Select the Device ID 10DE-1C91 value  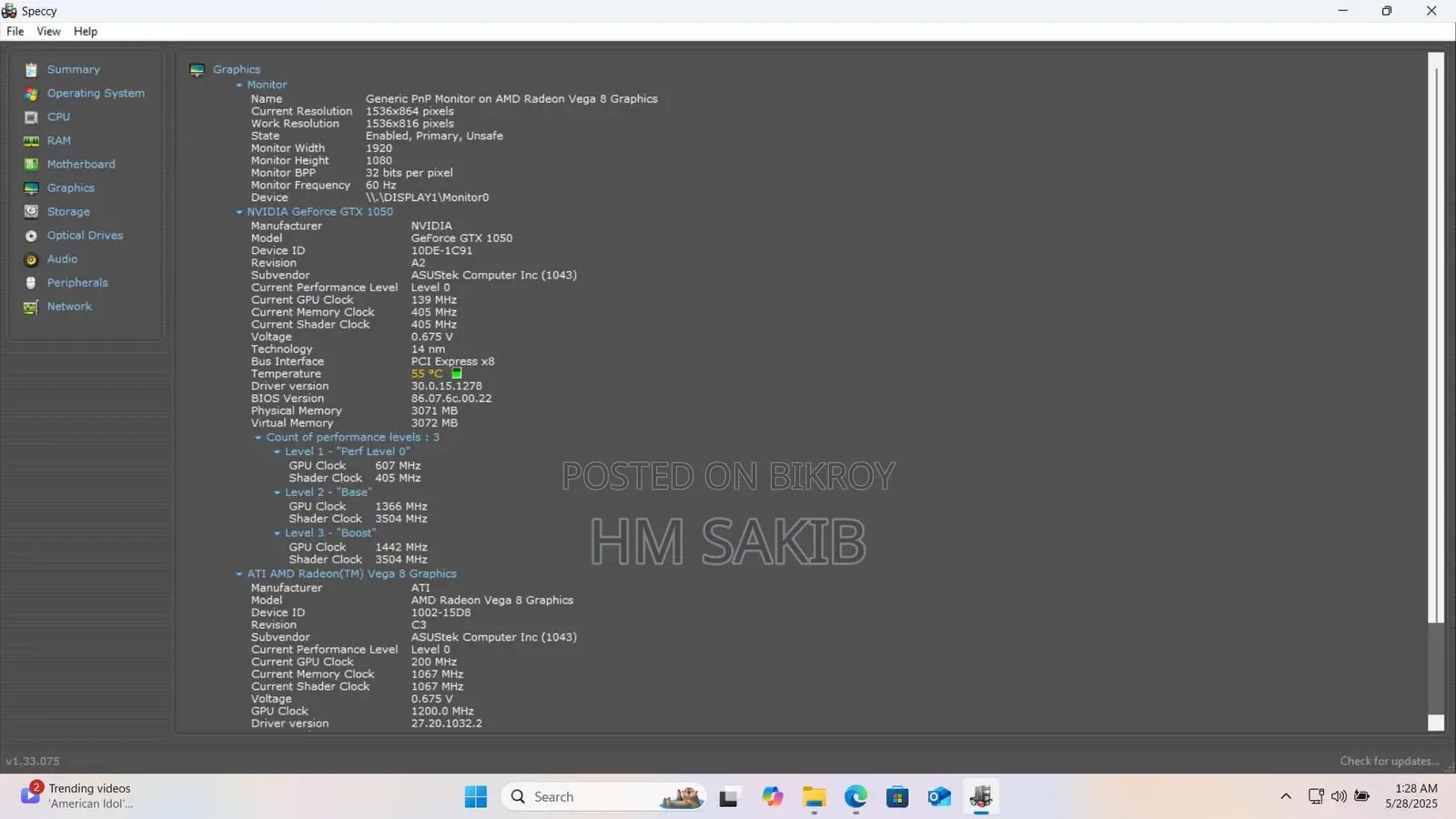[x=441, y=251]
